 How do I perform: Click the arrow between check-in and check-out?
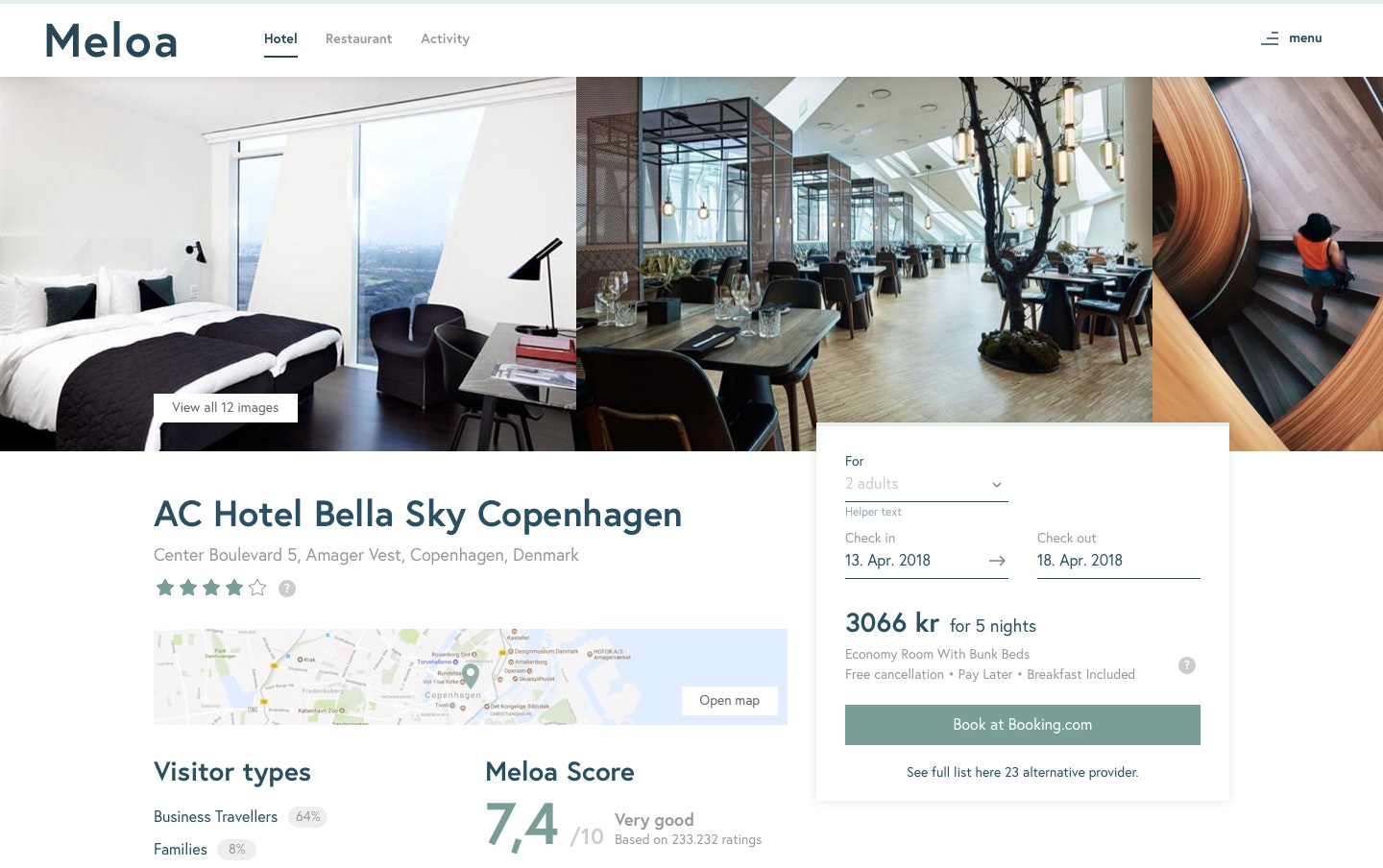[x=997, y=561]
